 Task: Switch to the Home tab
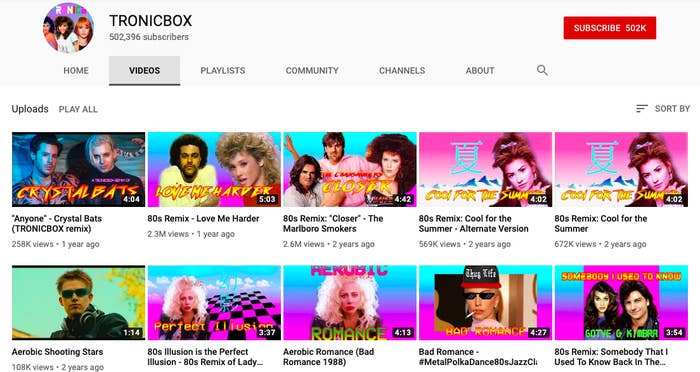(x=76, y=71)
